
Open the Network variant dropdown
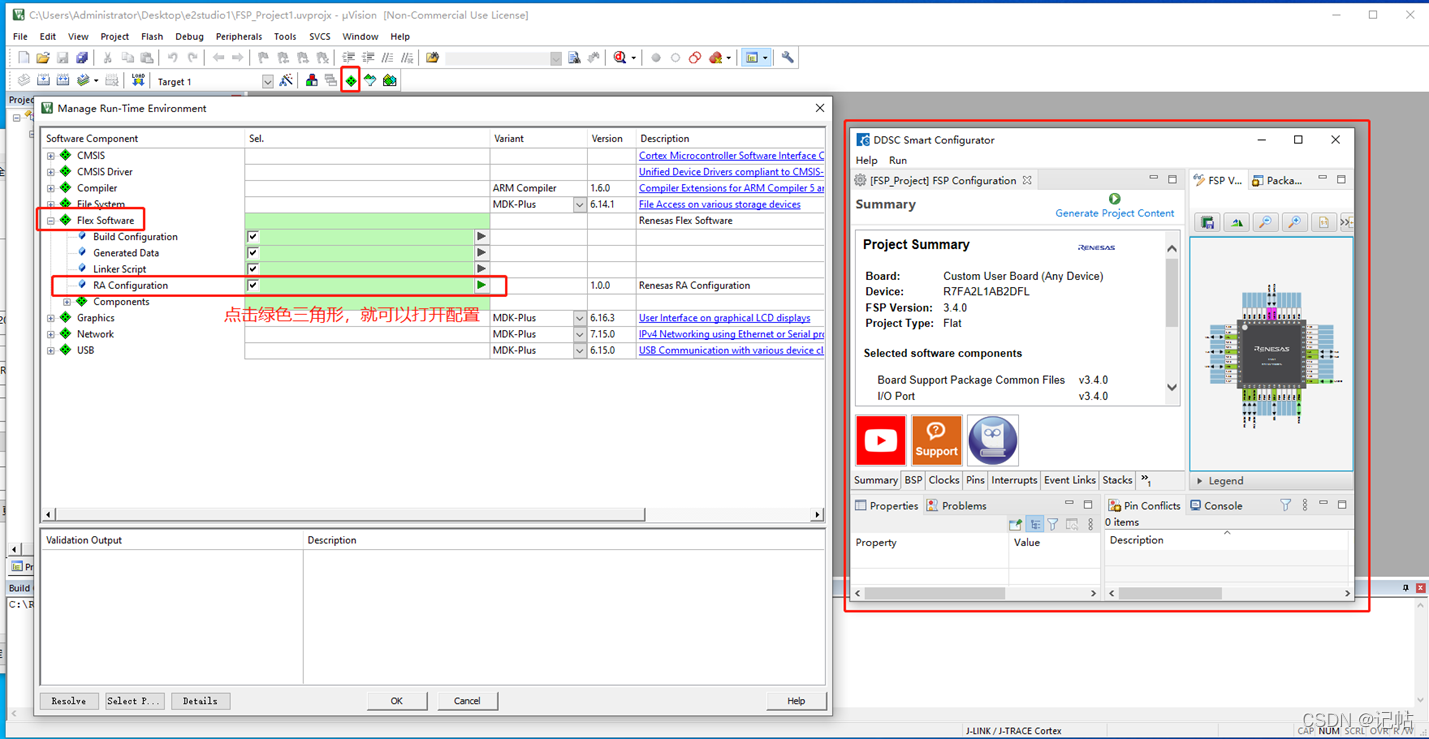(579, 334)
